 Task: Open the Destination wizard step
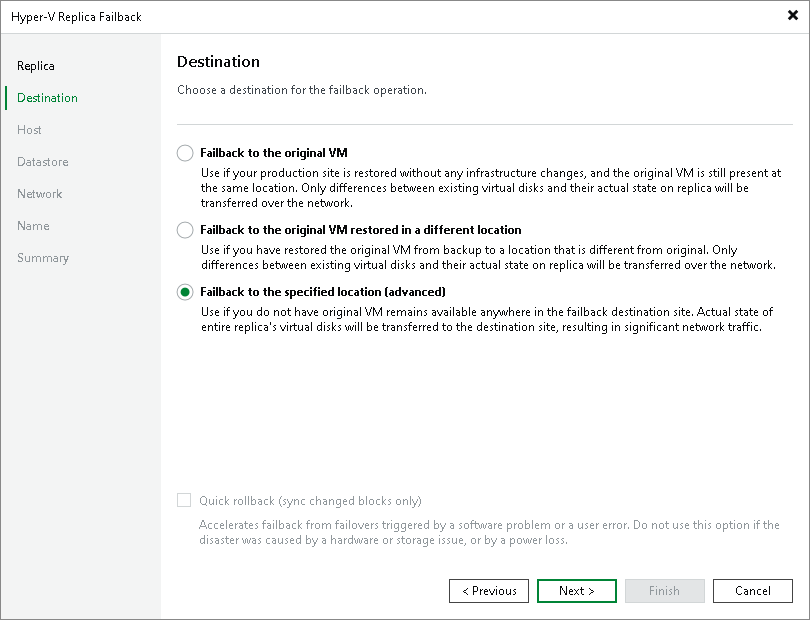48,98
